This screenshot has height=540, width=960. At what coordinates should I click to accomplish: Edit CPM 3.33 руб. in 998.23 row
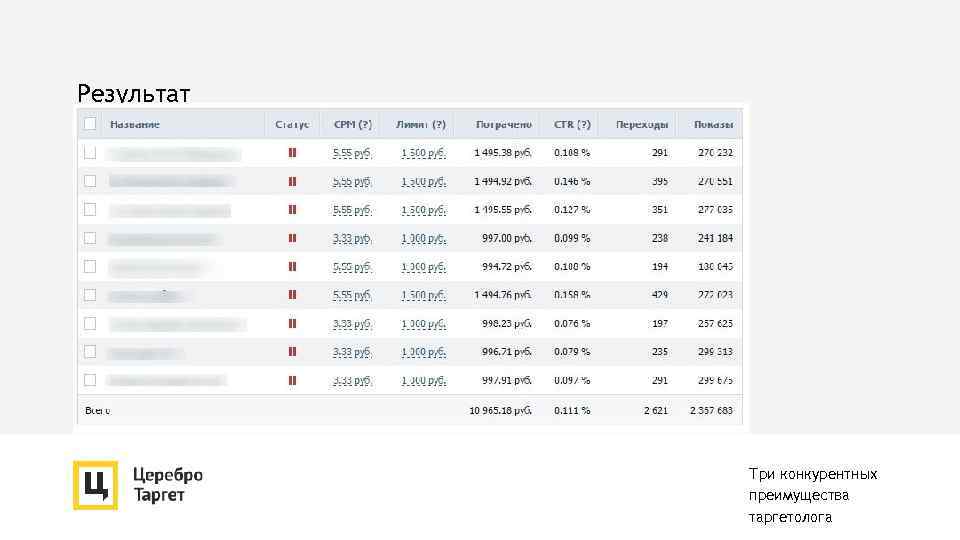point(352,324)
